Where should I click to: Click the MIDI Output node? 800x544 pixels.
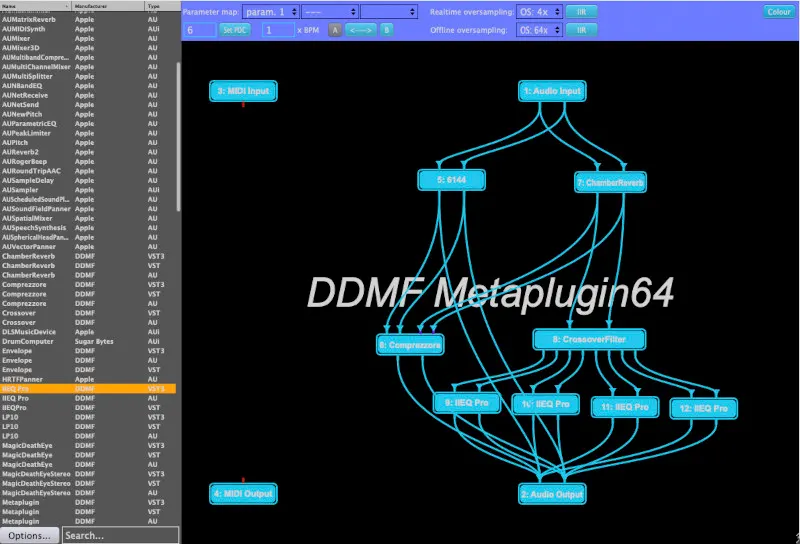coord(242,494)
